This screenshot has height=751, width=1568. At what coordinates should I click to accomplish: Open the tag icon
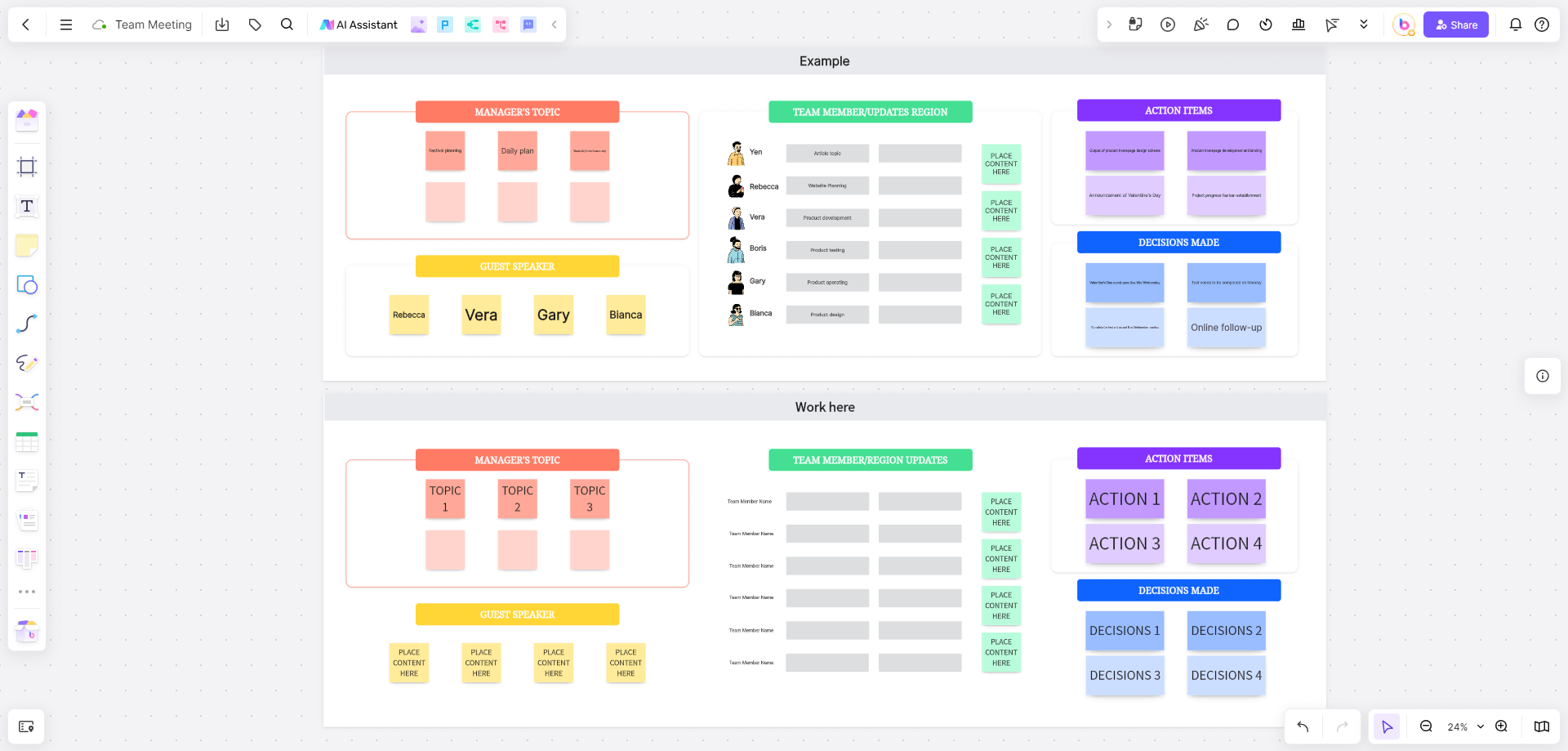pyautogui.click(x=255, y=25)
